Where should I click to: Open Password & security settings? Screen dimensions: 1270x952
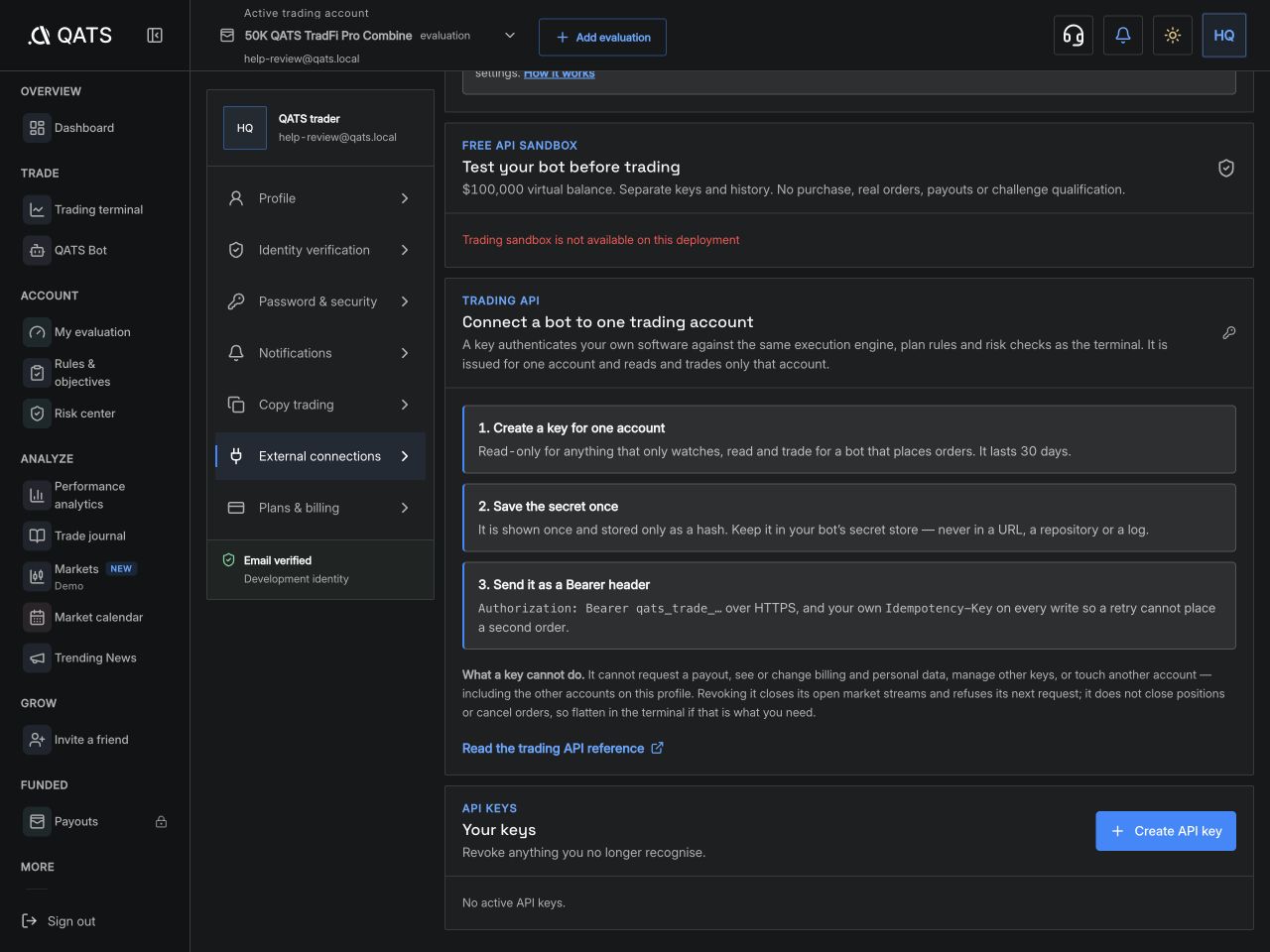320,301
